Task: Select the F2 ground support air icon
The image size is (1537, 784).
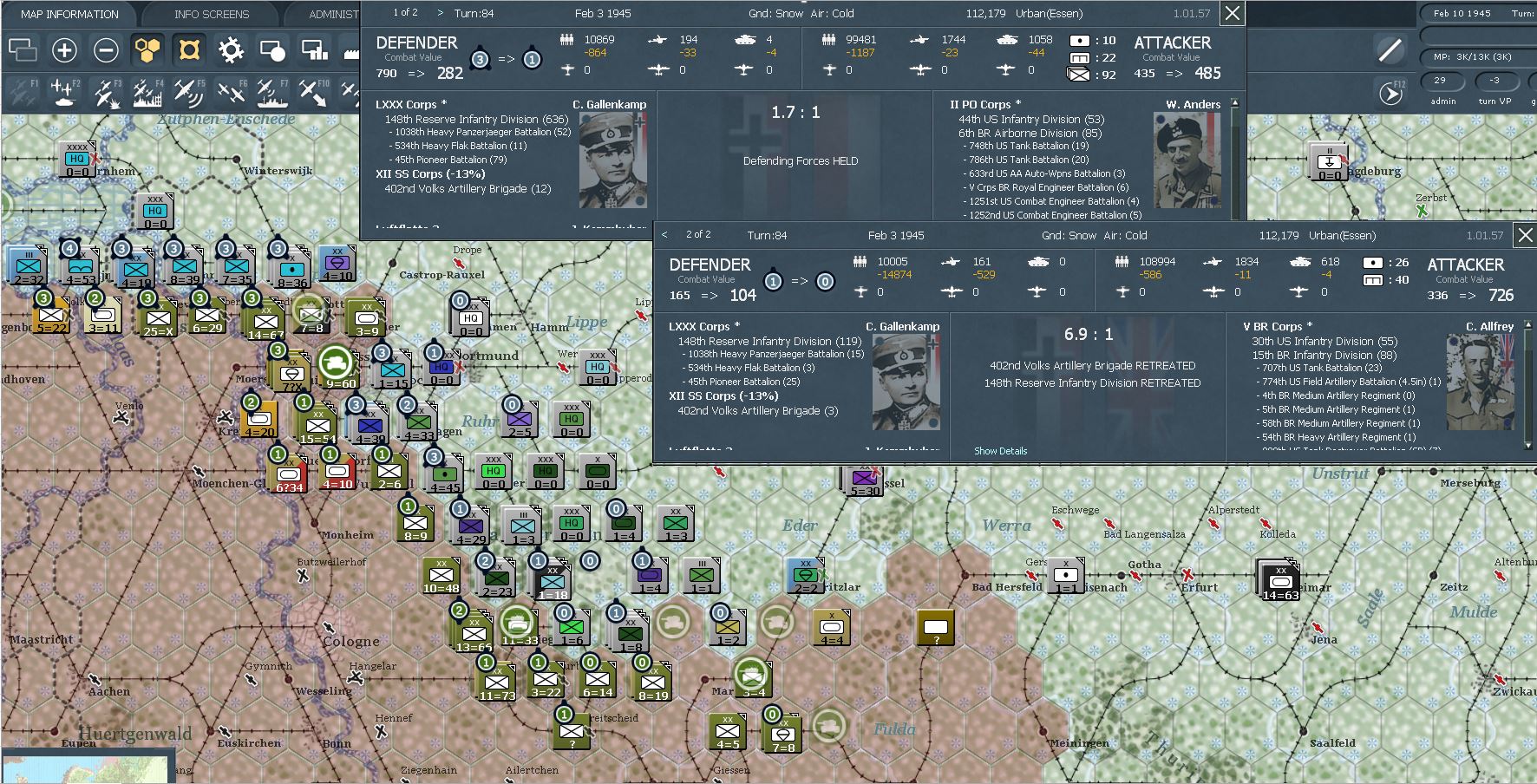Action: 65,93
